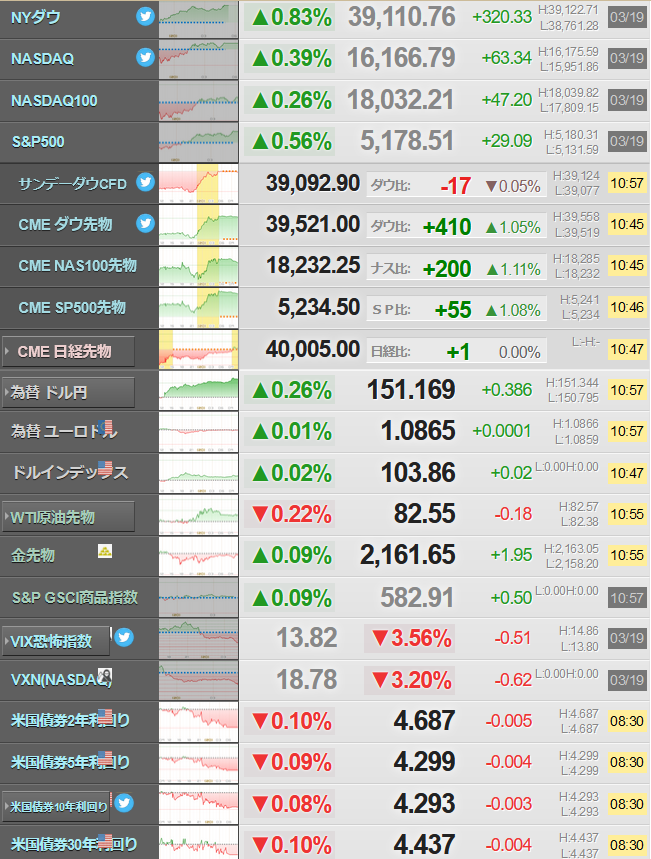Expand the 為替 ドル円 button

[68, 392]
